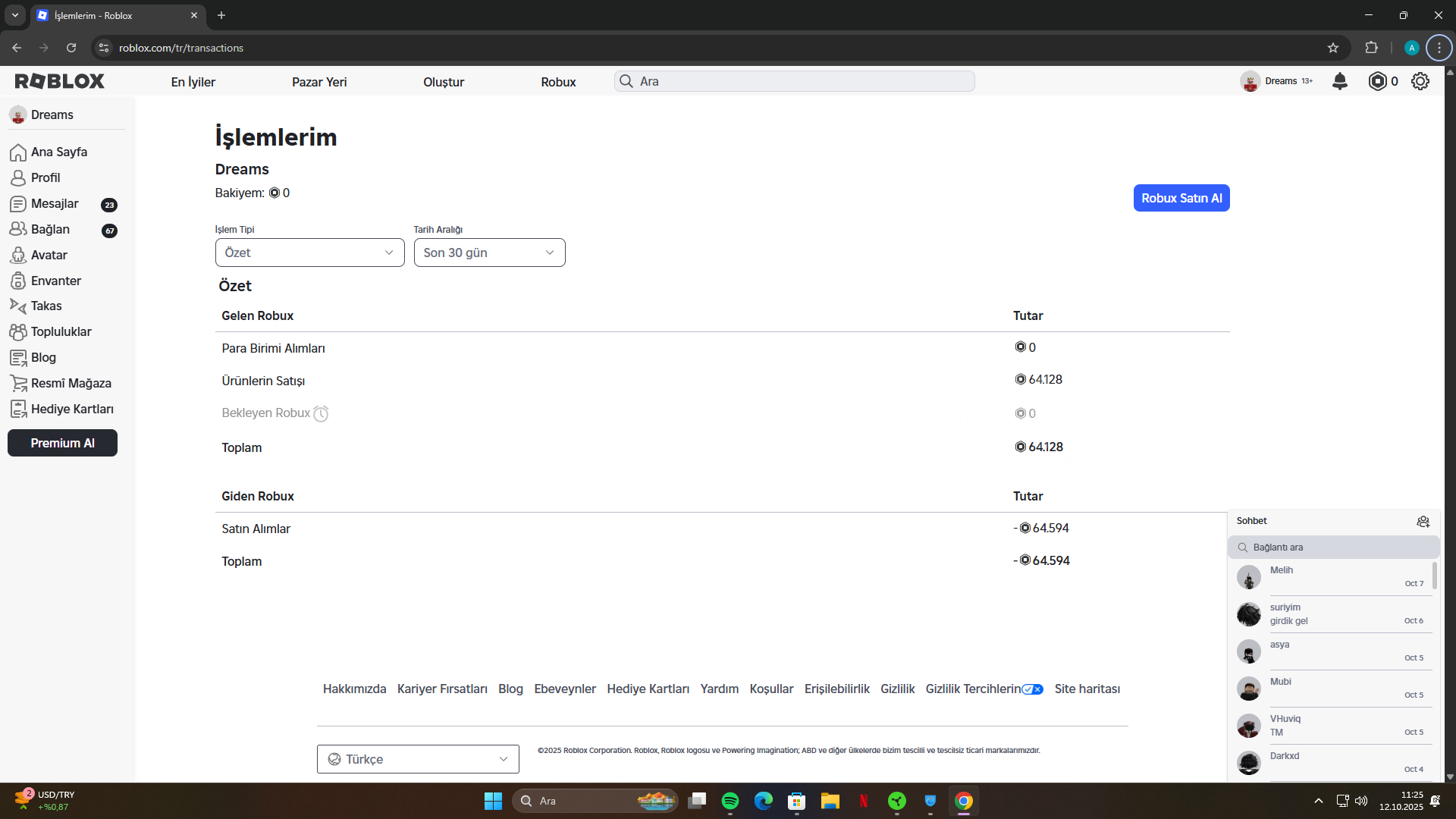The width and height of the screenshot is (1456, 819).
Task: Click the Ara search field
Action: [x=794, y=81]
